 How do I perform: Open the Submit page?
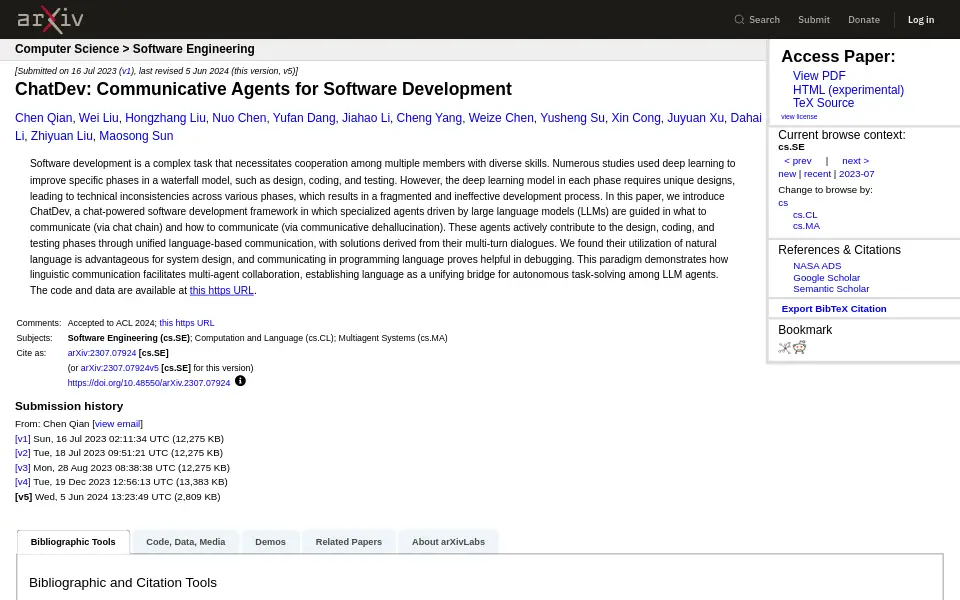coord(814,20)
